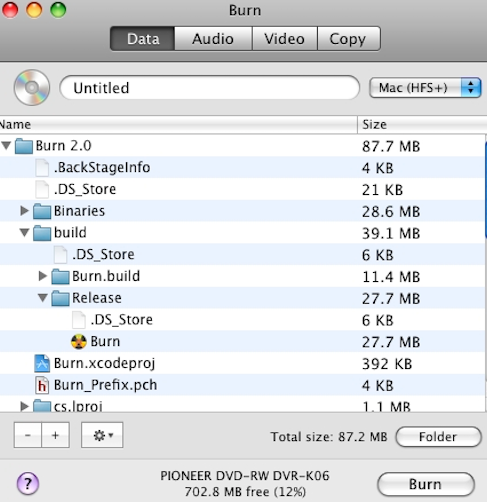This screenshot has width=487, height=502.
Task: Click the PIONEER DVD-RW DVR-K06 drive label
Action: coord(245,476)
